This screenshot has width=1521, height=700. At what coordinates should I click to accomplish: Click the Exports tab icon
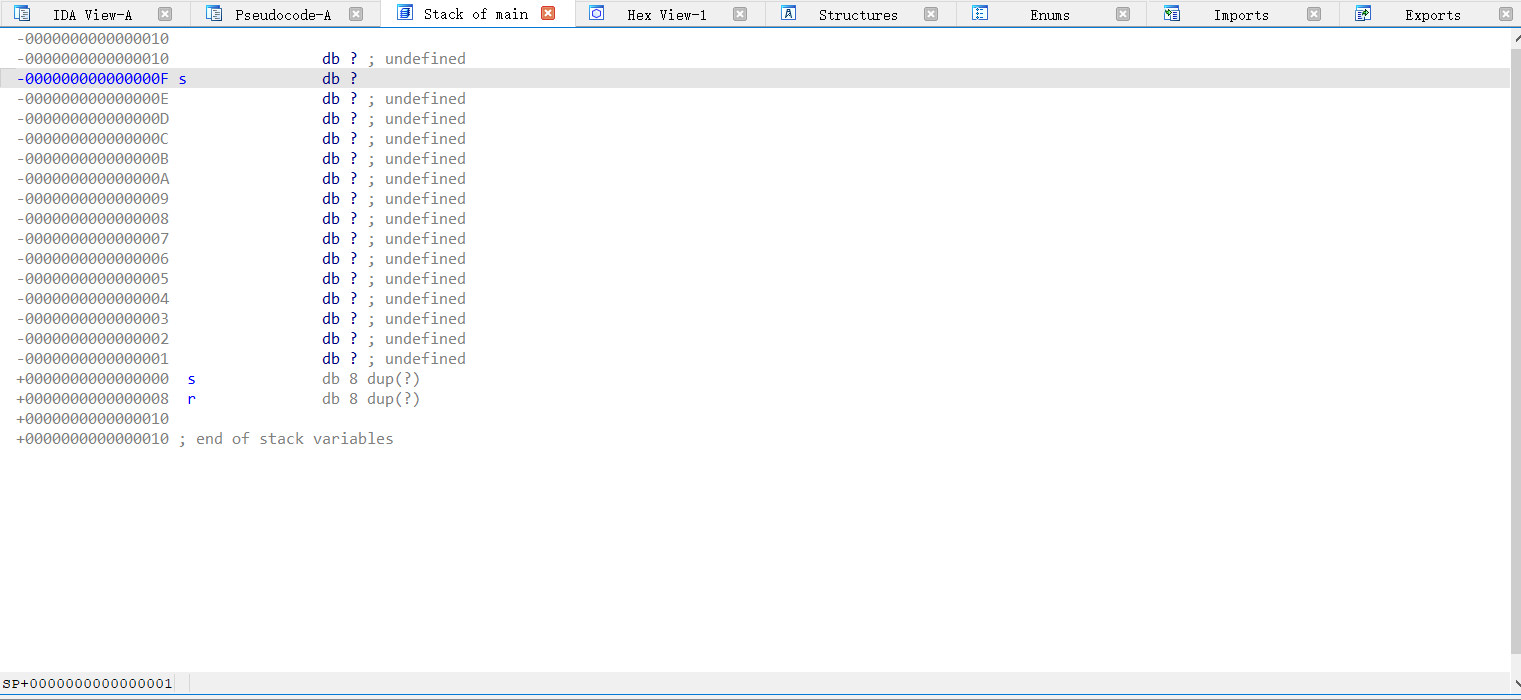(x=1363, y=14)
